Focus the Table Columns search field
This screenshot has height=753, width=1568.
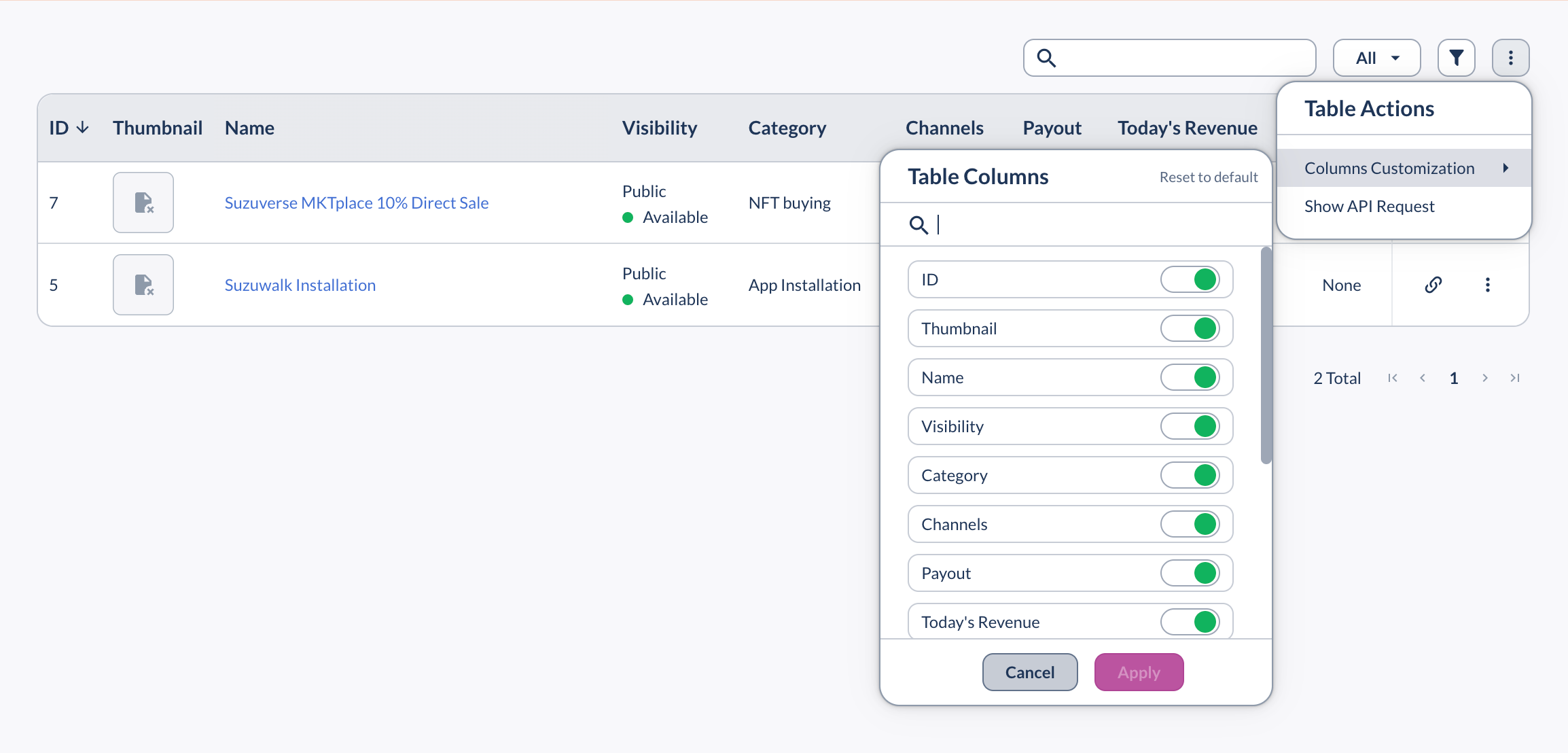pos(1087,224)
